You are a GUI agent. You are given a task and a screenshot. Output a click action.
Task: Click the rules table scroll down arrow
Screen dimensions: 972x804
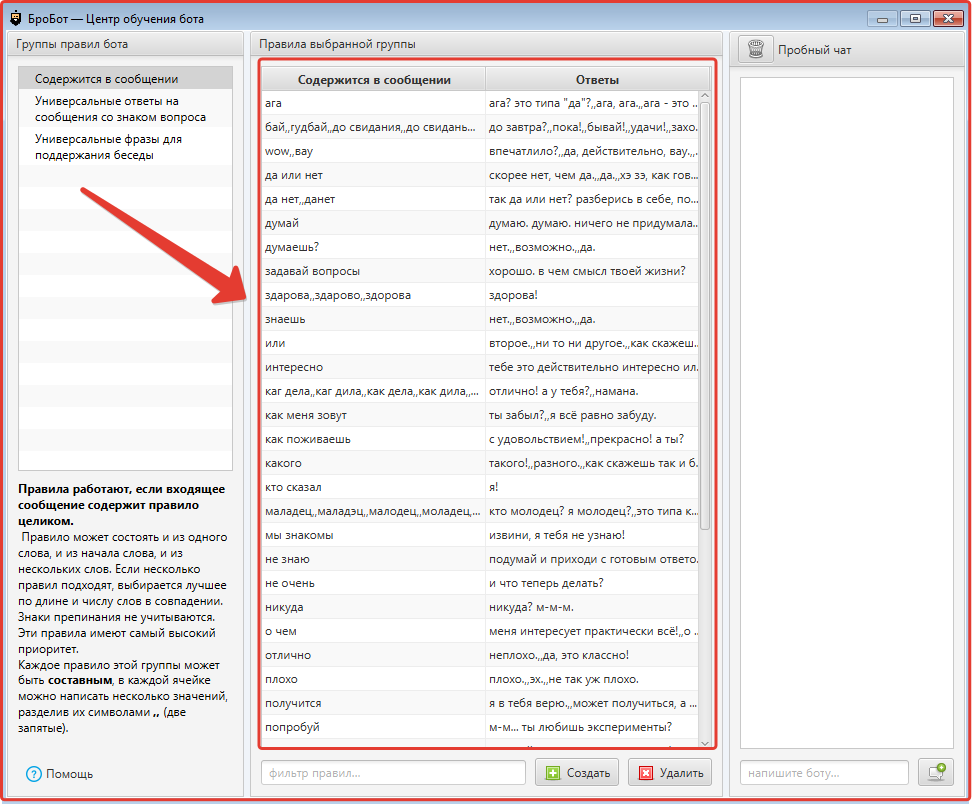pyautogui.click(x=705, y=742)
